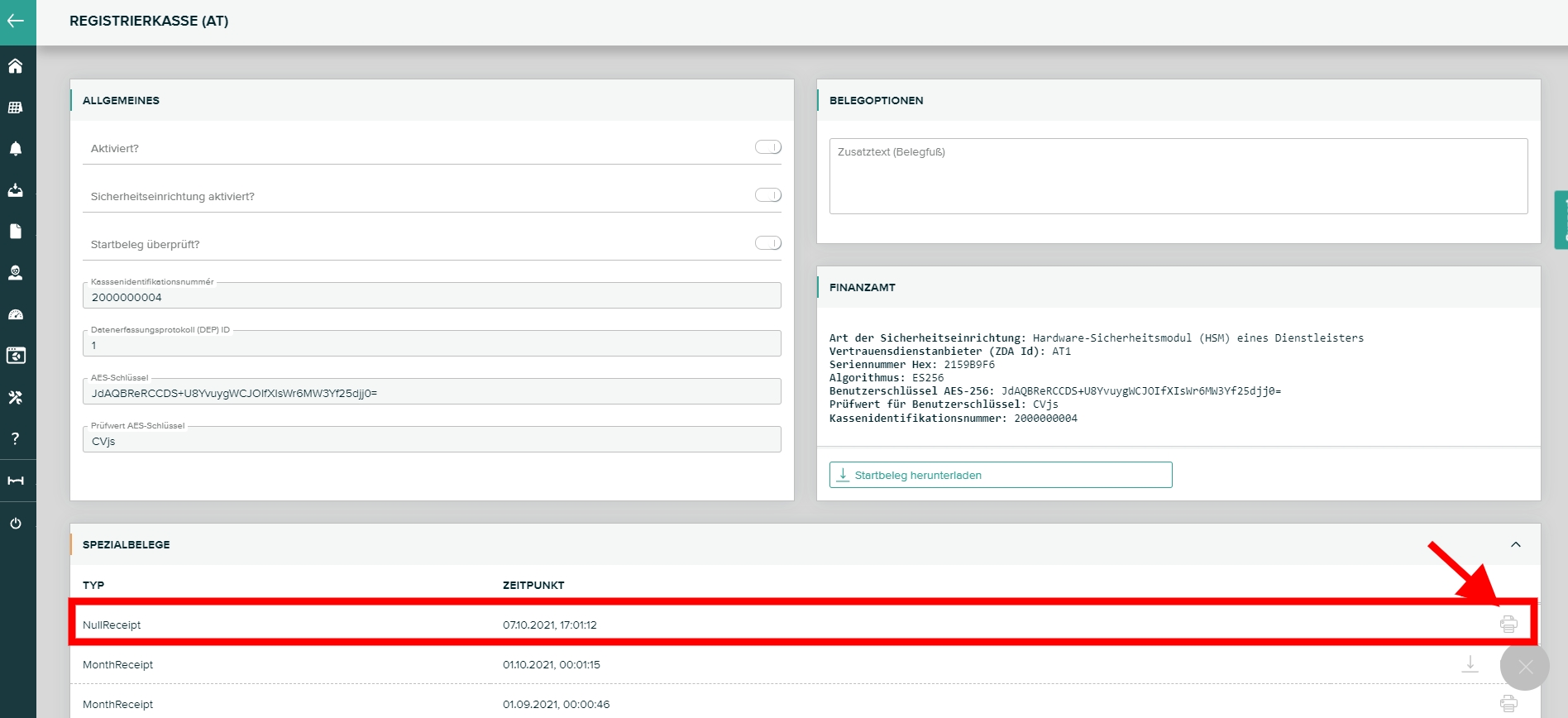This screenshot has width=1568, height=718.
Task: Click the power logout icon
Action: pos(16,523)
